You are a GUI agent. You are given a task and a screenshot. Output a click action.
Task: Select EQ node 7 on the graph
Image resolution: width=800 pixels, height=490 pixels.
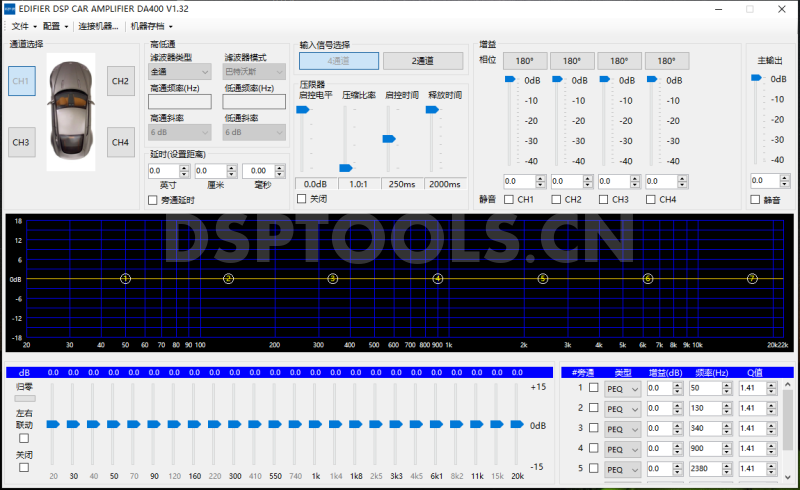tap(753, 279)
